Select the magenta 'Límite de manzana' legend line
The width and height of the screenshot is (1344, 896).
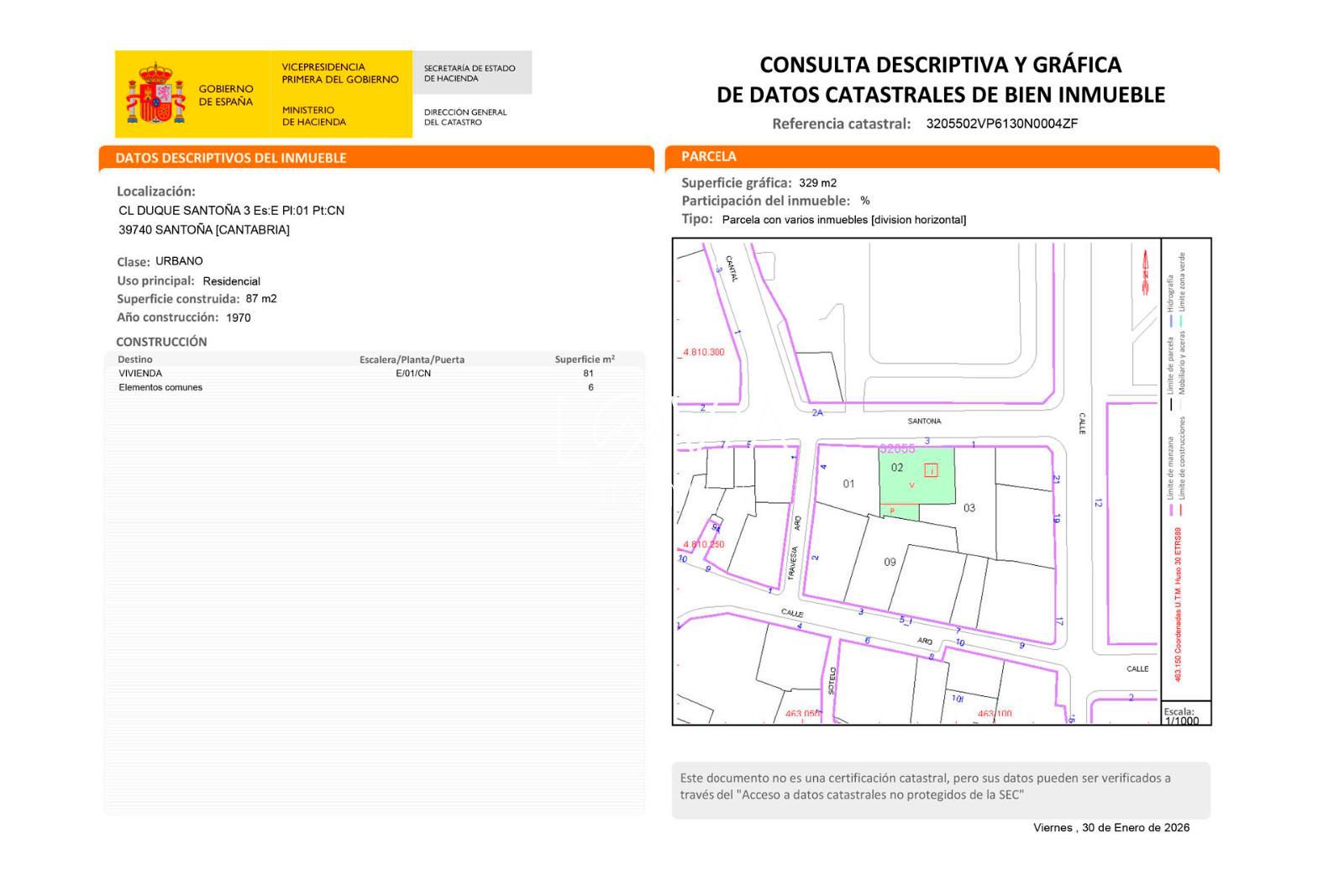[1170, 509]
